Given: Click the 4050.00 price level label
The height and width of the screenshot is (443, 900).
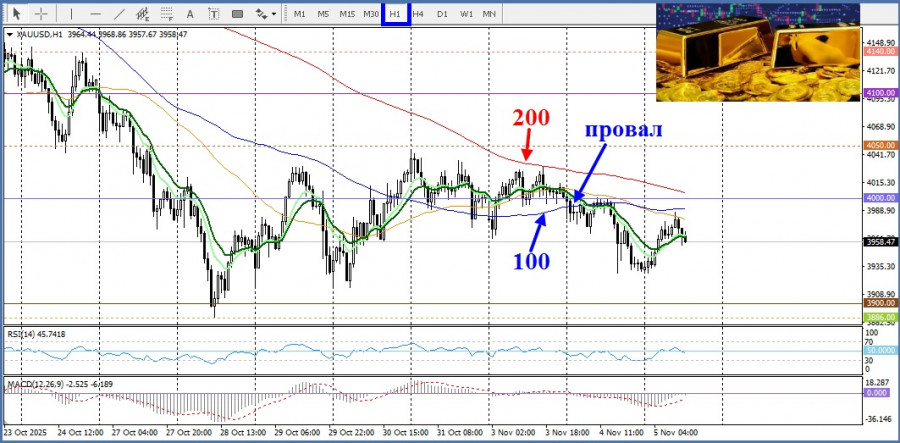Looking at the screenshot, I should (x=879, y=146).
